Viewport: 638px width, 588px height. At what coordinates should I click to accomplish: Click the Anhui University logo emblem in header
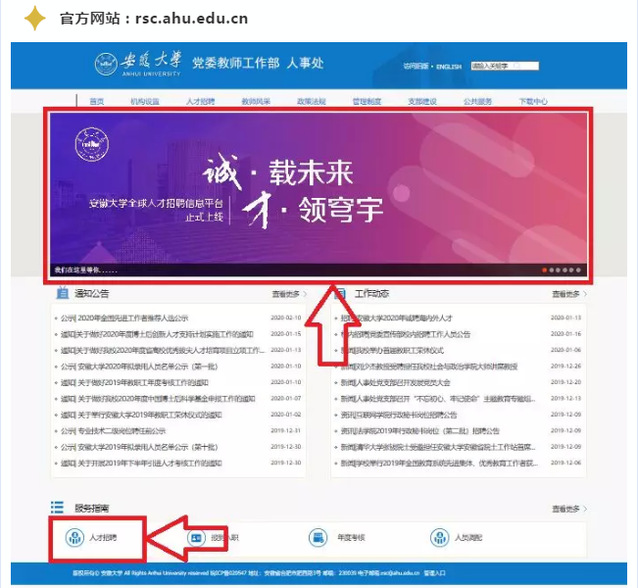106,64
